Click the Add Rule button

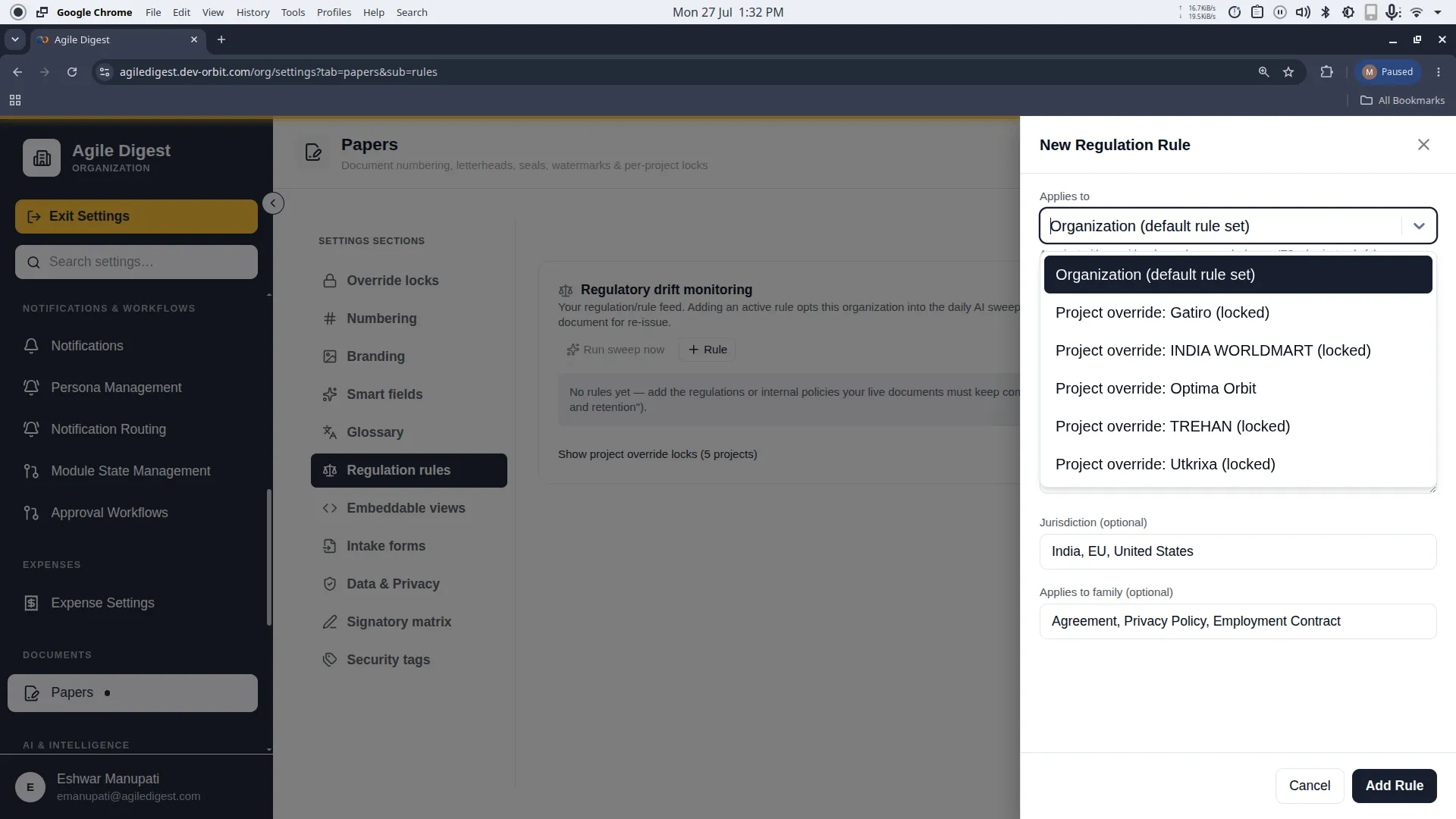(x=1394, y=786)
